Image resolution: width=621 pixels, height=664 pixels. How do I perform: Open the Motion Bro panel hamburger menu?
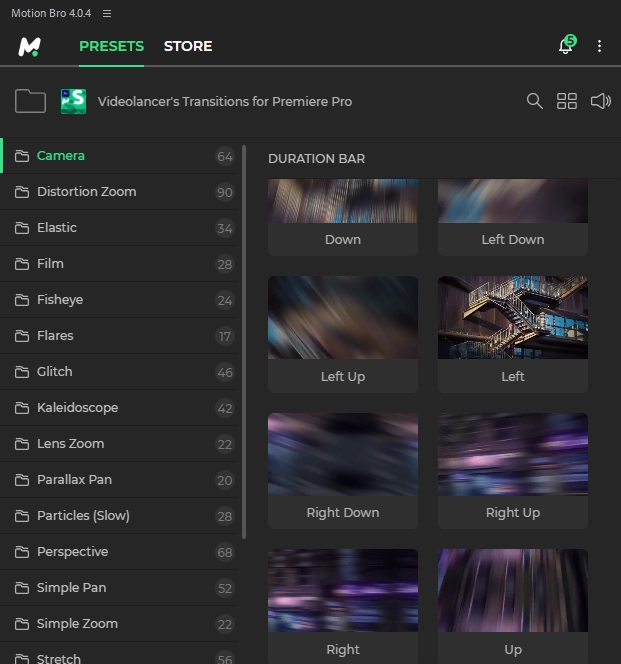(x=107, y=14)
